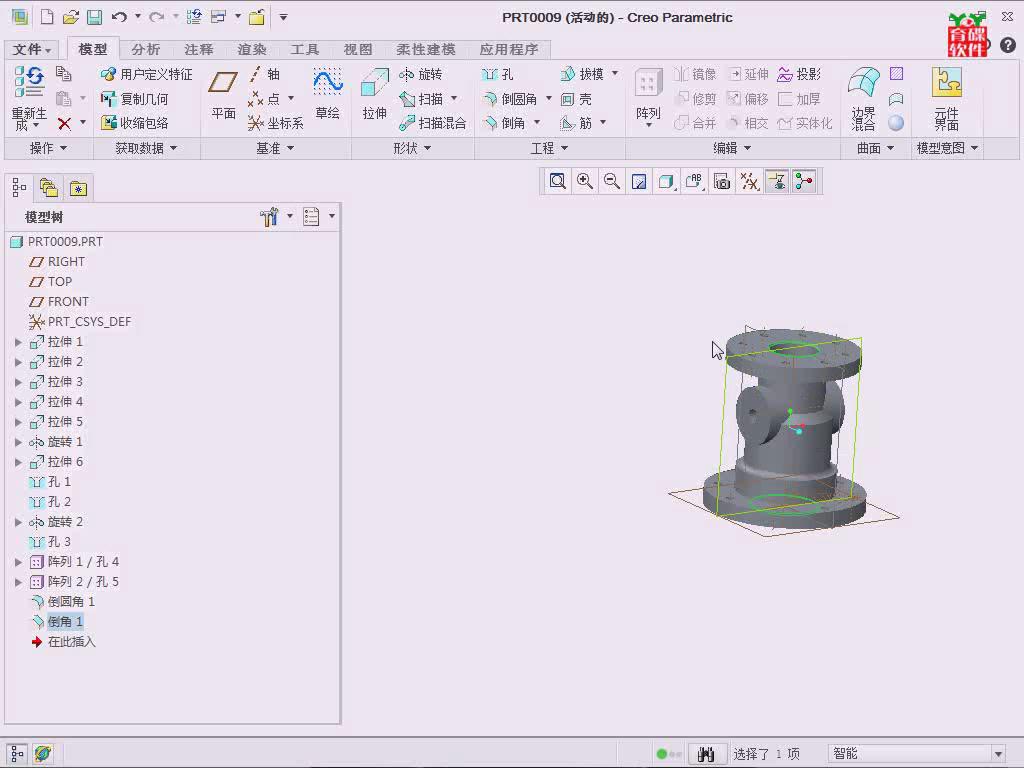Click the Sweep (扫描) tool
1024x768 pixels.
pos(421,99)
